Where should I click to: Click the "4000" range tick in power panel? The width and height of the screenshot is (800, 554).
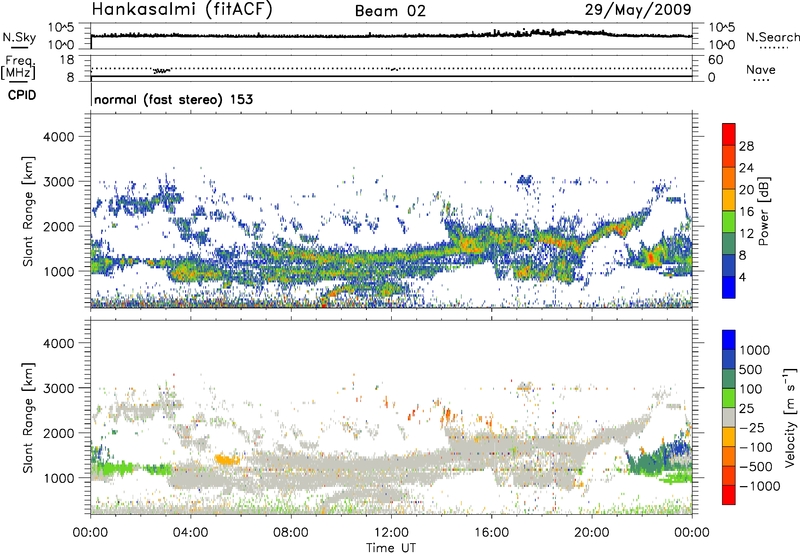(x=58, y=137)
